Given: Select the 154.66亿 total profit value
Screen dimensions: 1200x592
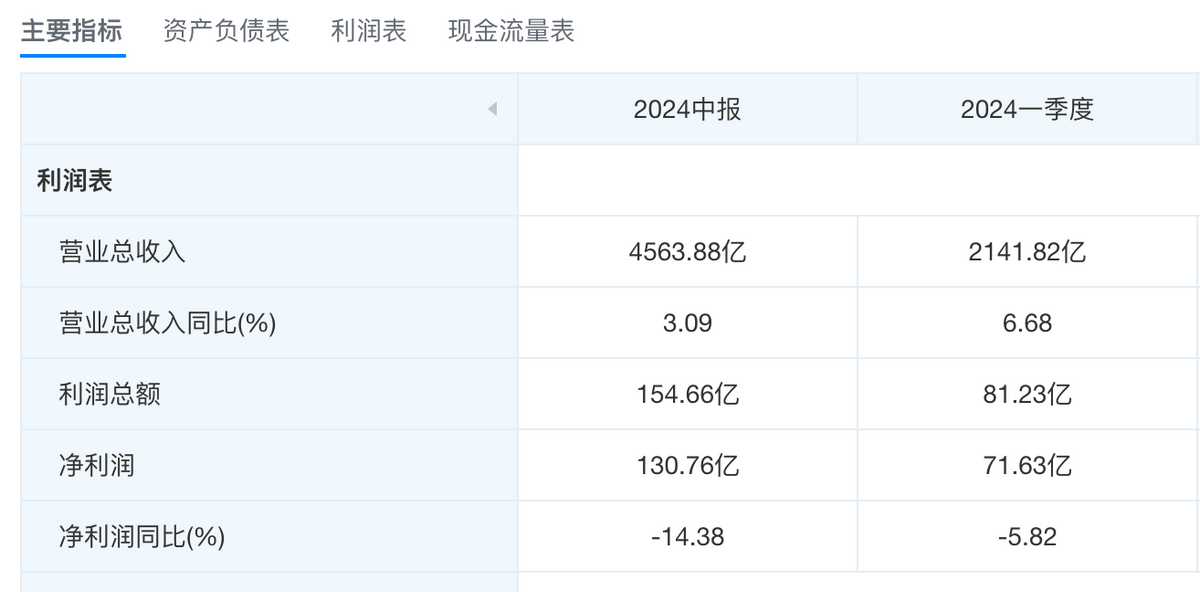Looking at the screenshot, I should (688, 394).
